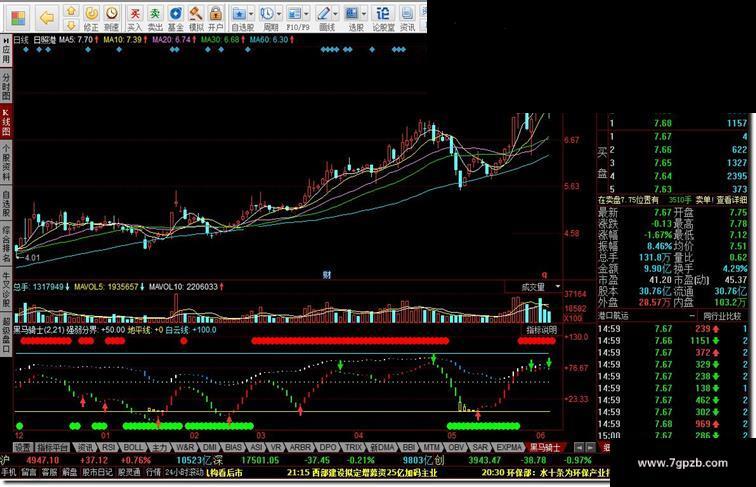Expand the 周期 dropdown arrow
756x487 pixels.
[279, 14]
